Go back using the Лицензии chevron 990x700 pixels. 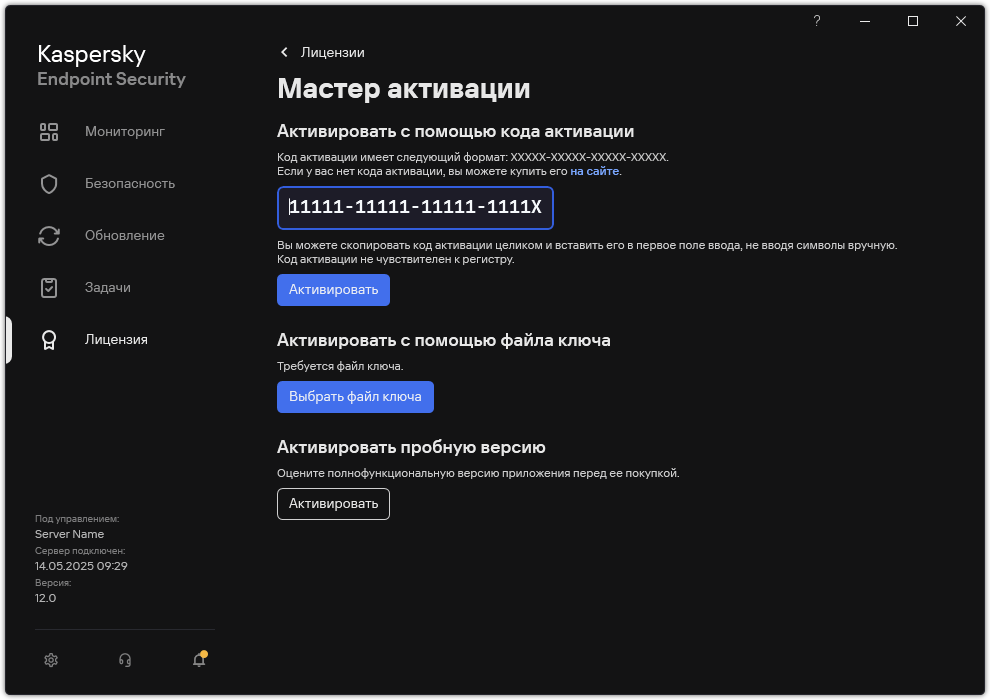click(284, 52)
